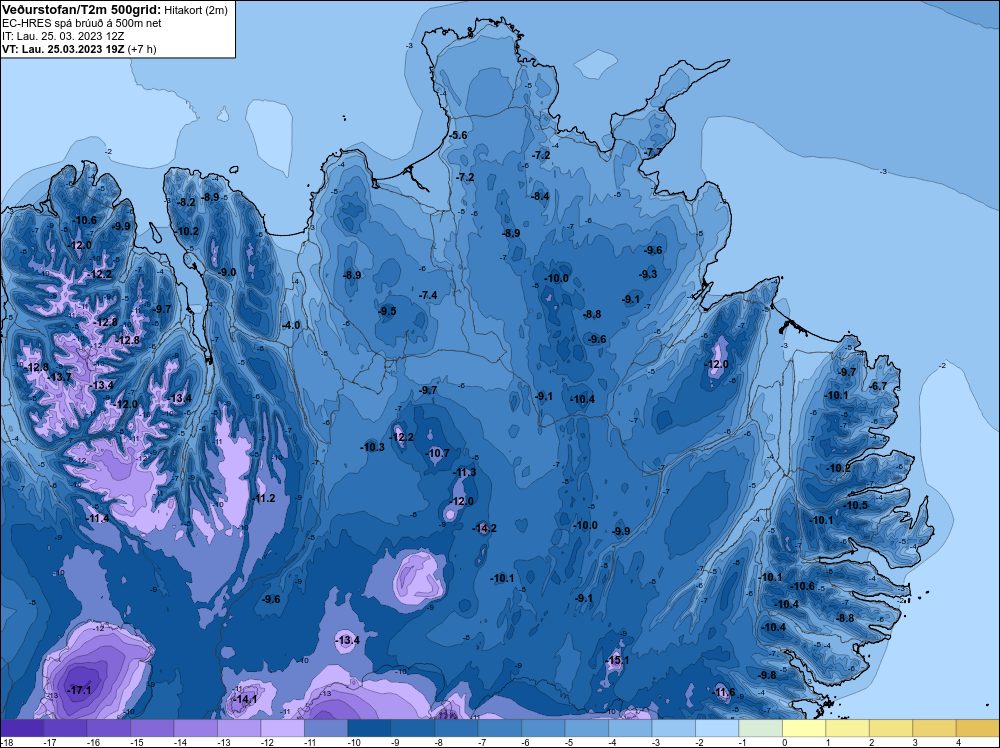Click the -14.2 temperature label

pos(485,528)
